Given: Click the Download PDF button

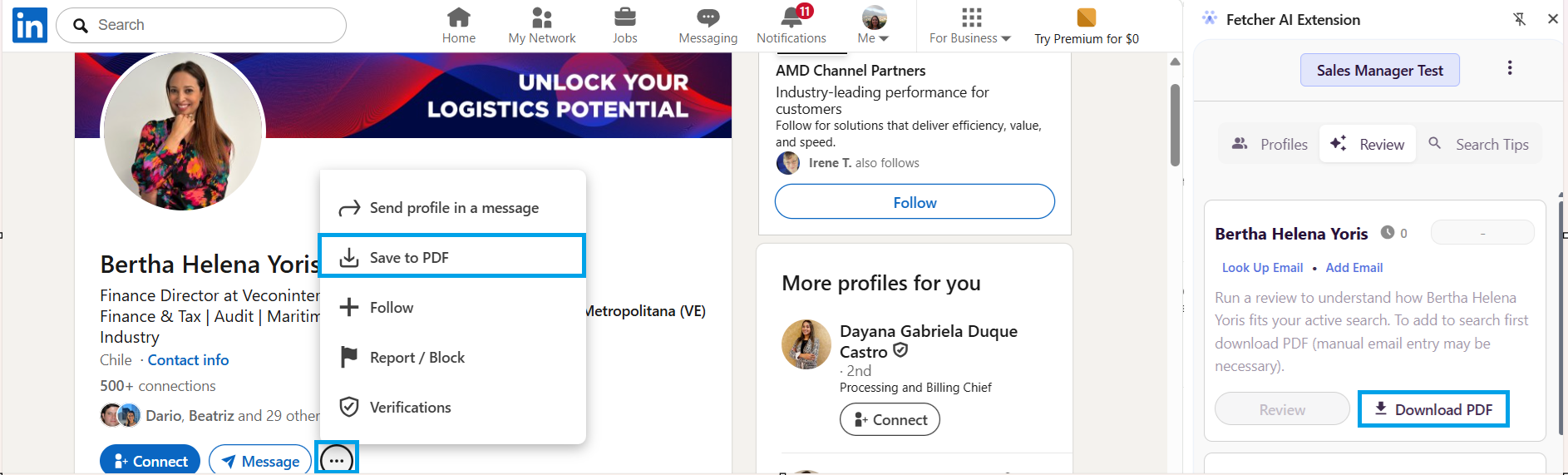Looking at the screenshot, I should click(1433, 409).
